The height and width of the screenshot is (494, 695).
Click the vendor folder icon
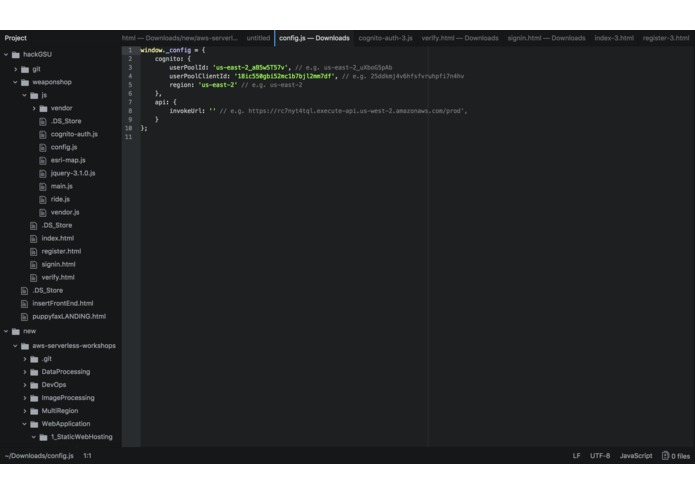point(43,109)
